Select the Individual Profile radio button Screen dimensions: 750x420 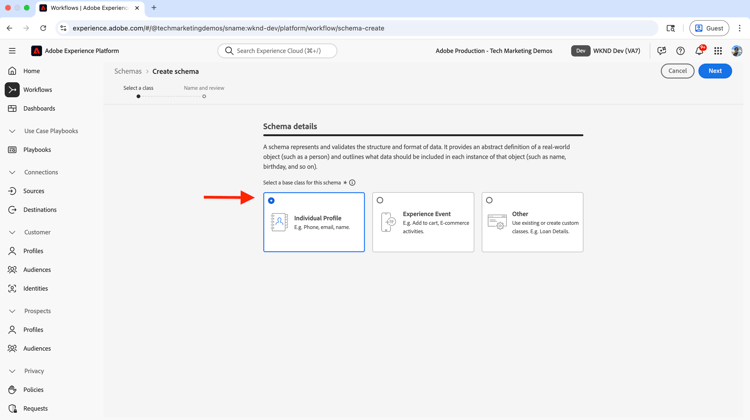(x=271, y=200)
